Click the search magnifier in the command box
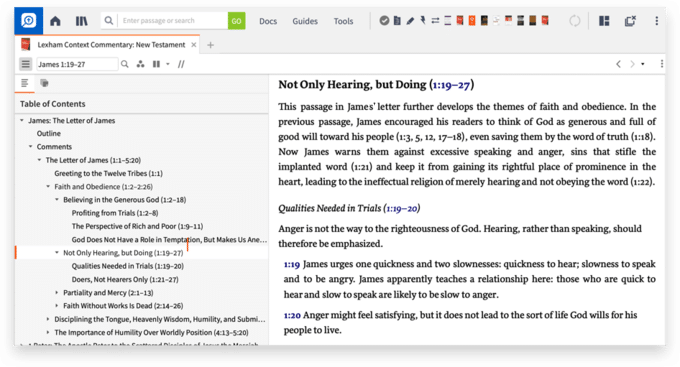Viewport: 680px width, 367px height. (x=109, y=20)
